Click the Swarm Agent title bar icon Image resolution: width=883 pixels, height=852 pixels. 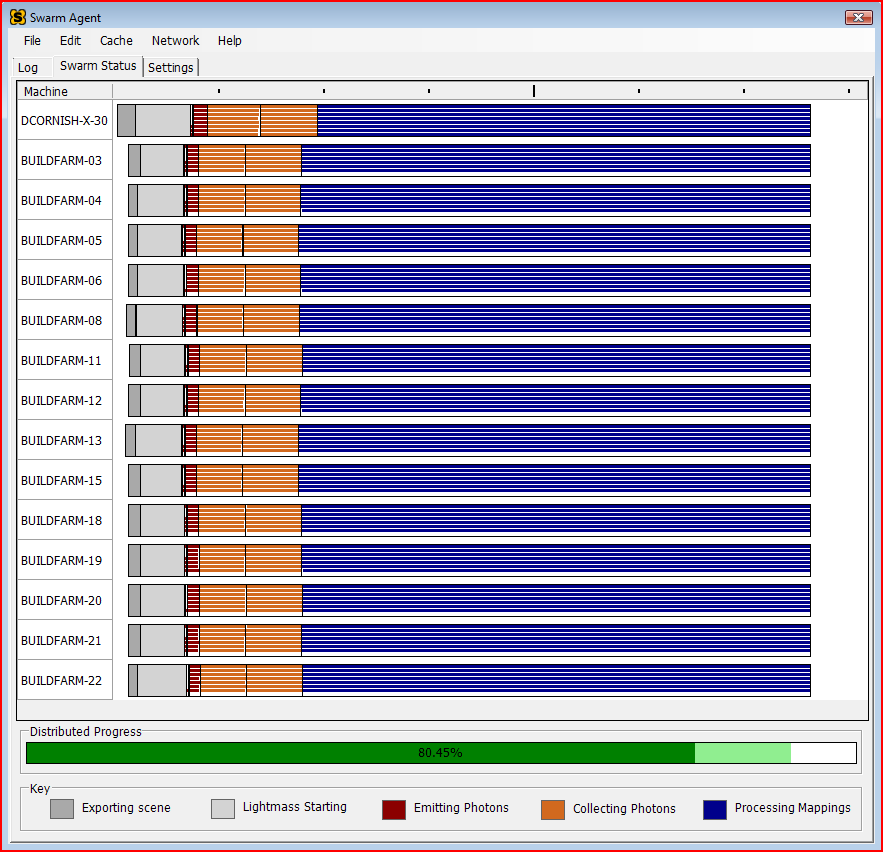(18, 17)
